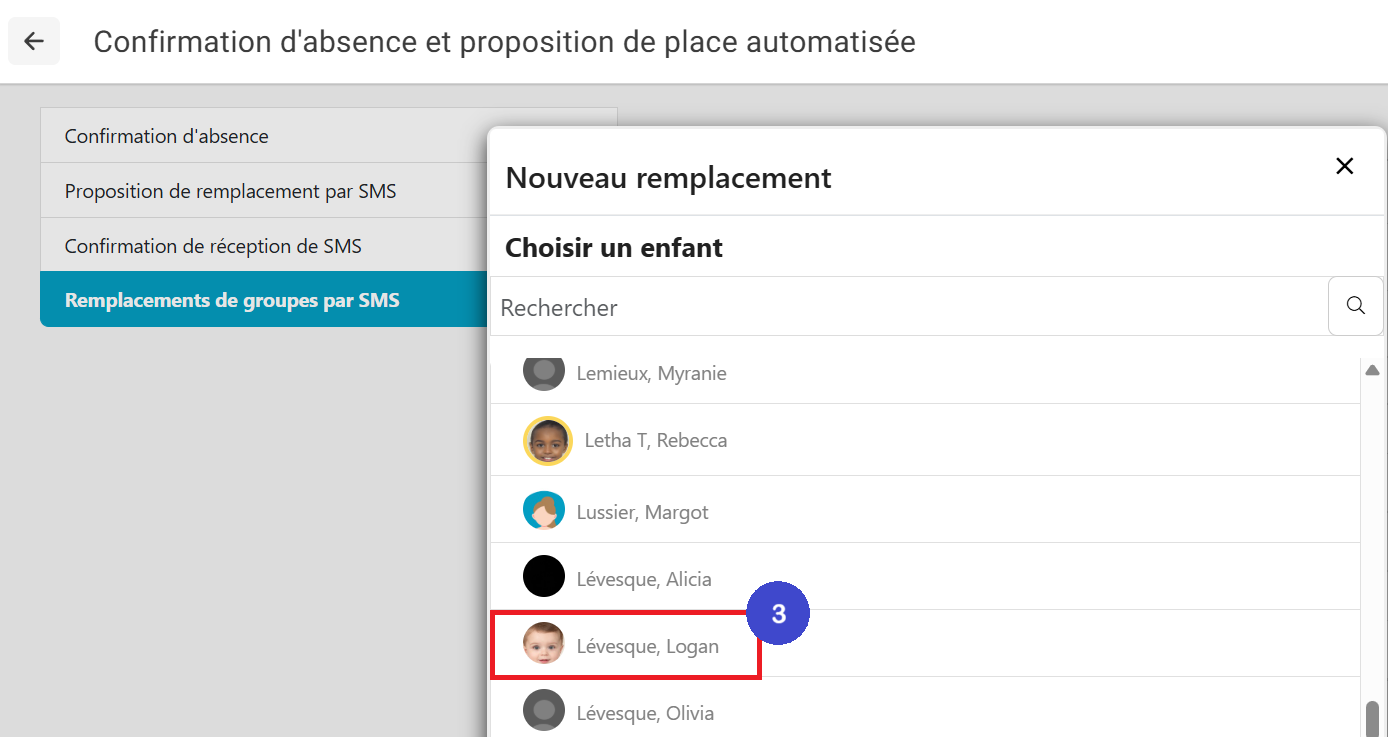Click Alicia Lévesque's black avatar
The height and width of the screenshot is (737, 1388).
click(543, 577)
